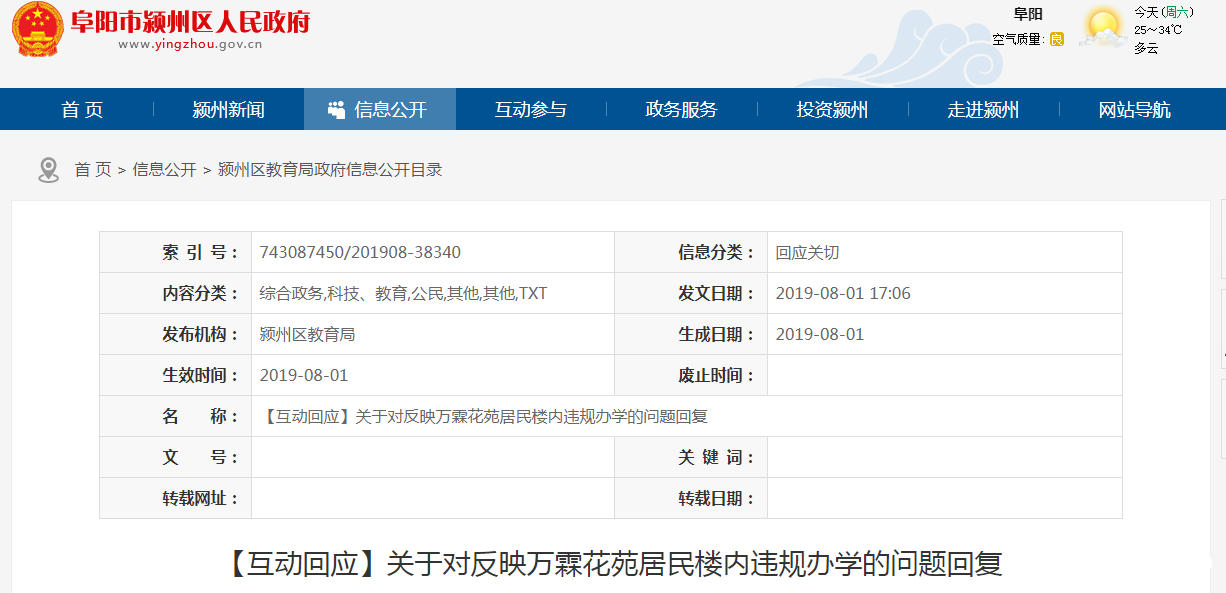Click the www.yingzhou.gov.cn URL text

(190, 44)
